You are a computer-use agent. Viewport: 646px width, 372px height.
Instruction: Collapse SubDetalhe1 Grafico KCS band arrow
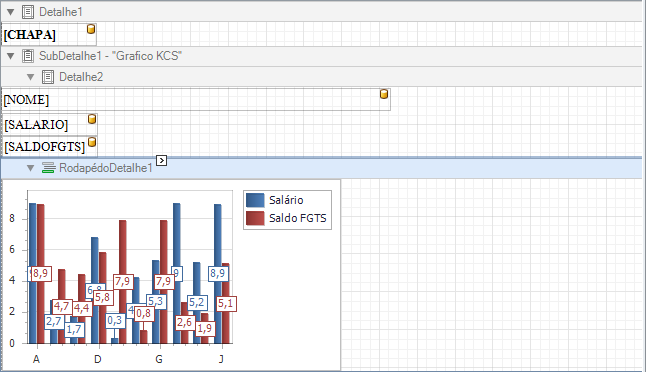click(11, 56)
